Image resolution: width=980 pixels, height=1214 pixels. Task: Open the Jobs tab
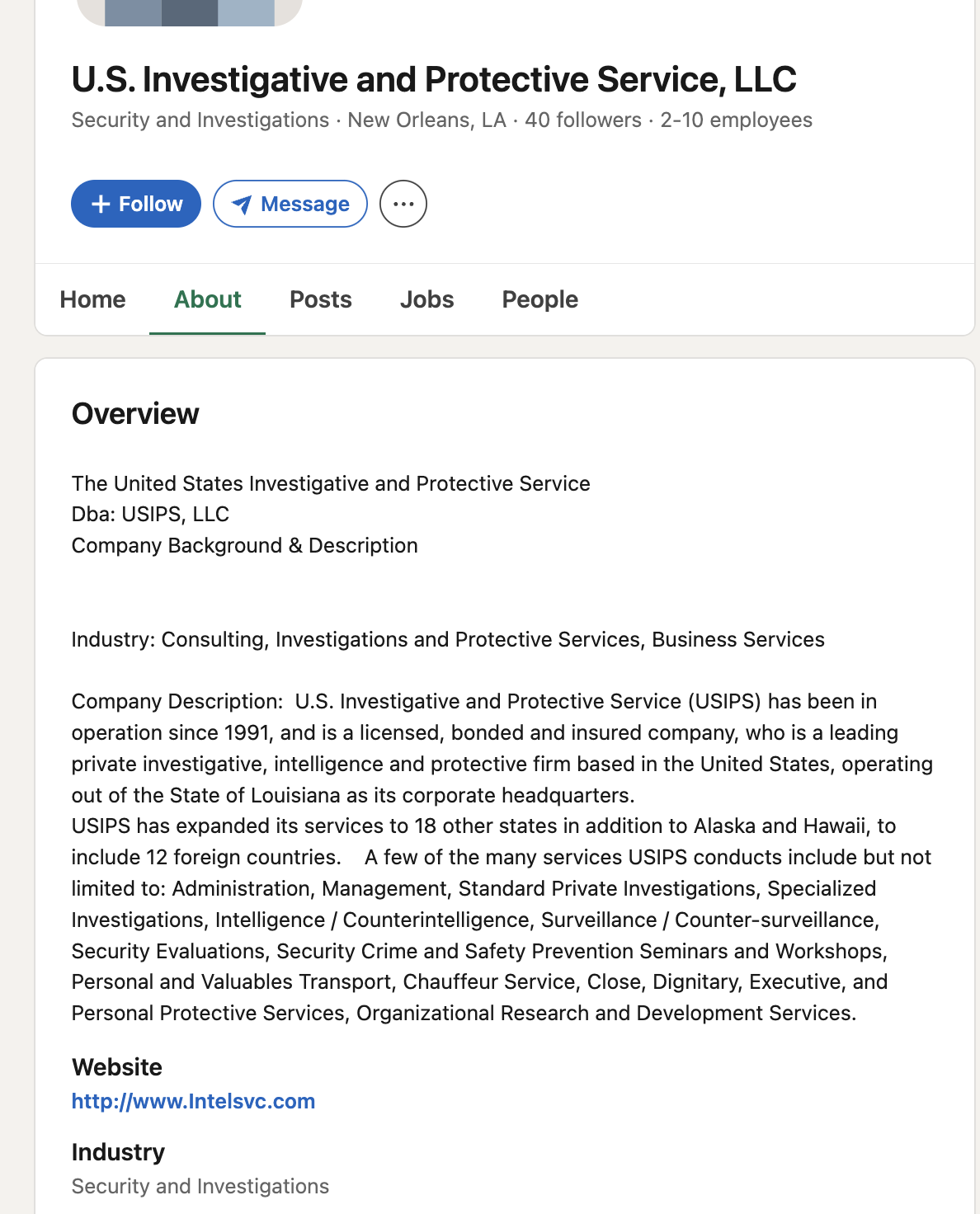[426, 299]
